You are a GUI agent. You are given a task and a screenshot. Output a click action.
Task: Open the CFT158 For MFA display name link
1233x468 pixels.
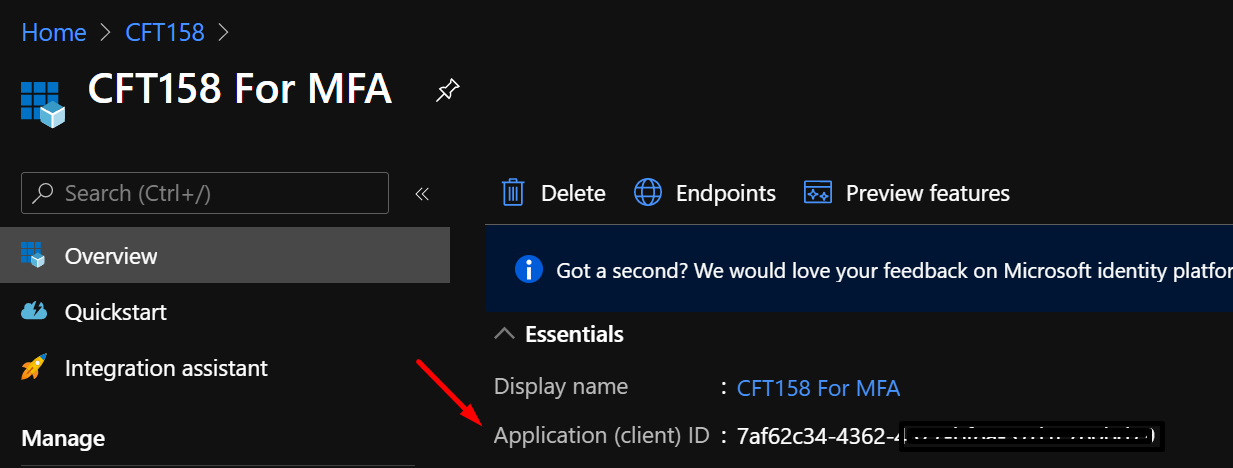[x=818, y=388]
